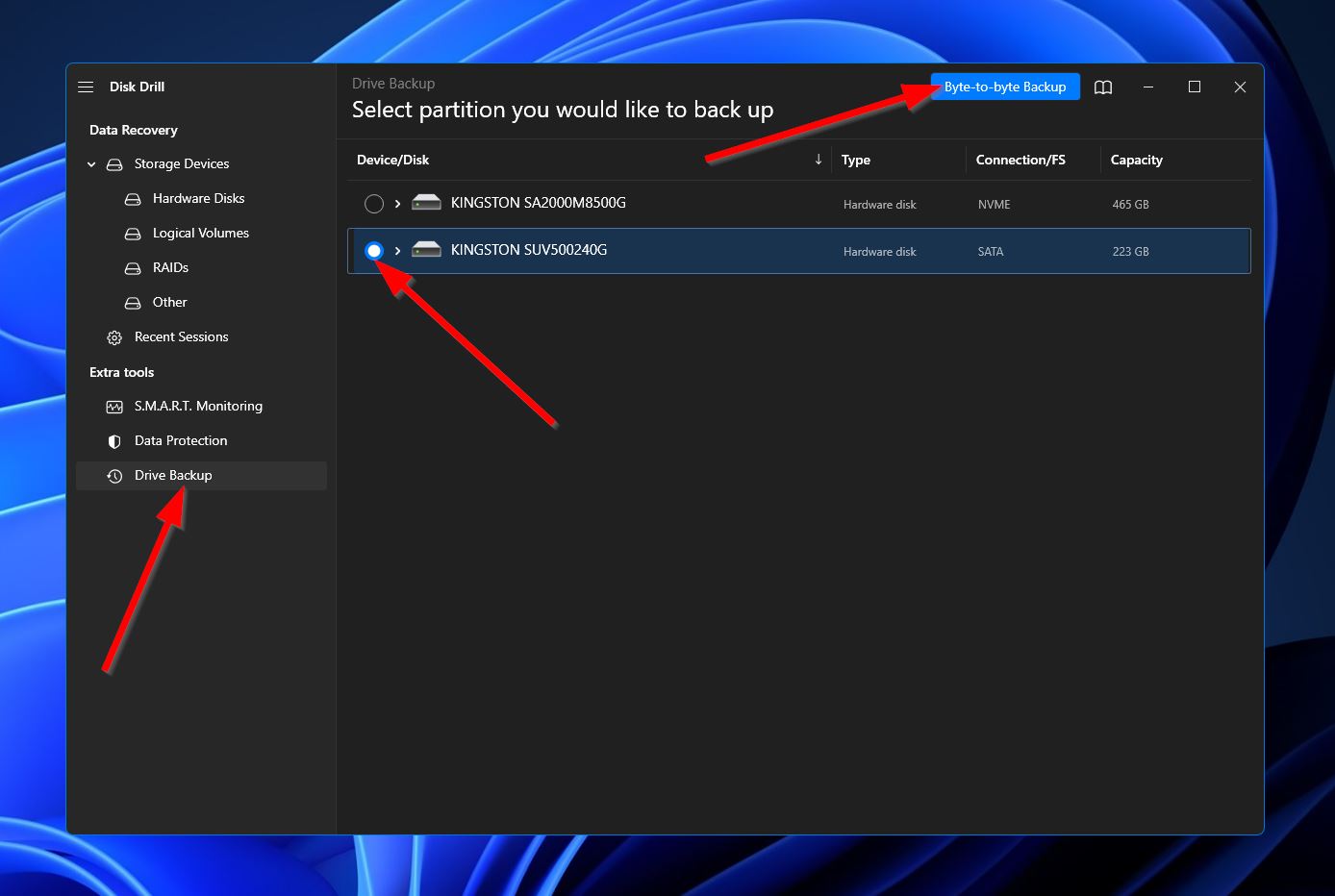
Task: Click Hardware disk type for the NVME drive
Action: point(880,205)
